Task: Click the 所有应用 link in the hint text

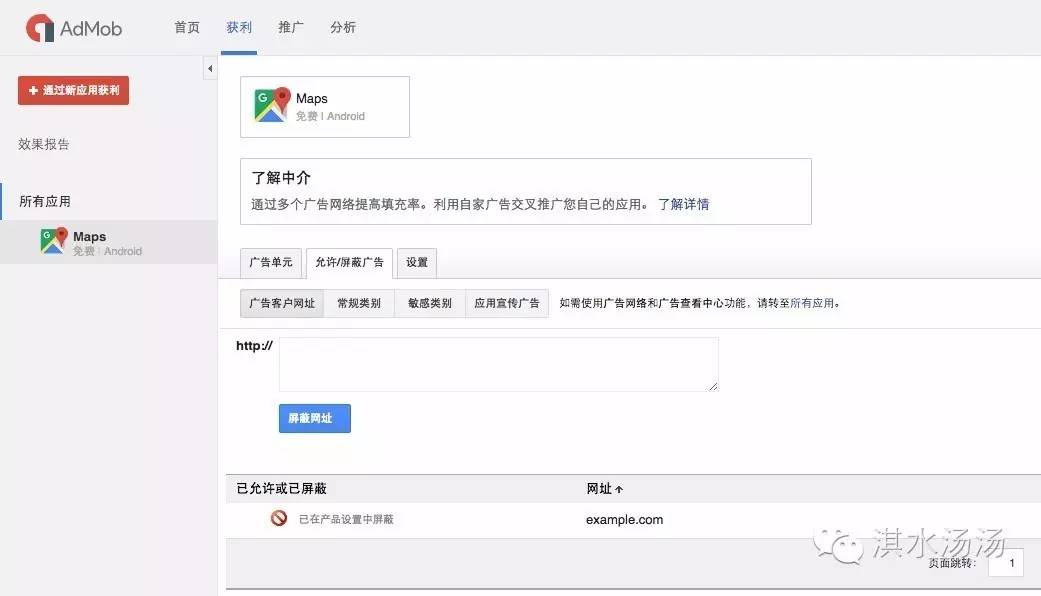Action: 812,303
